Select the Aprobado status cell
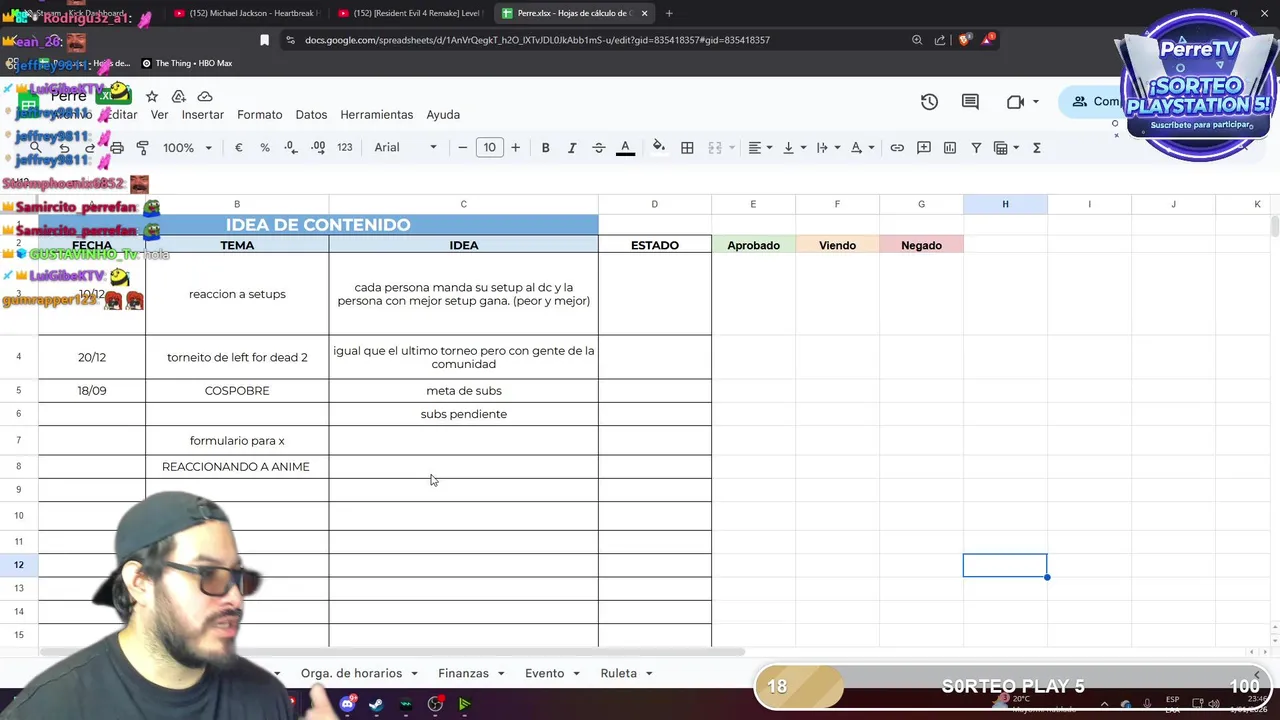Image resolution: width=1280 pixels, height=720 pixels. pyautogui.click(x=753, y=245)
